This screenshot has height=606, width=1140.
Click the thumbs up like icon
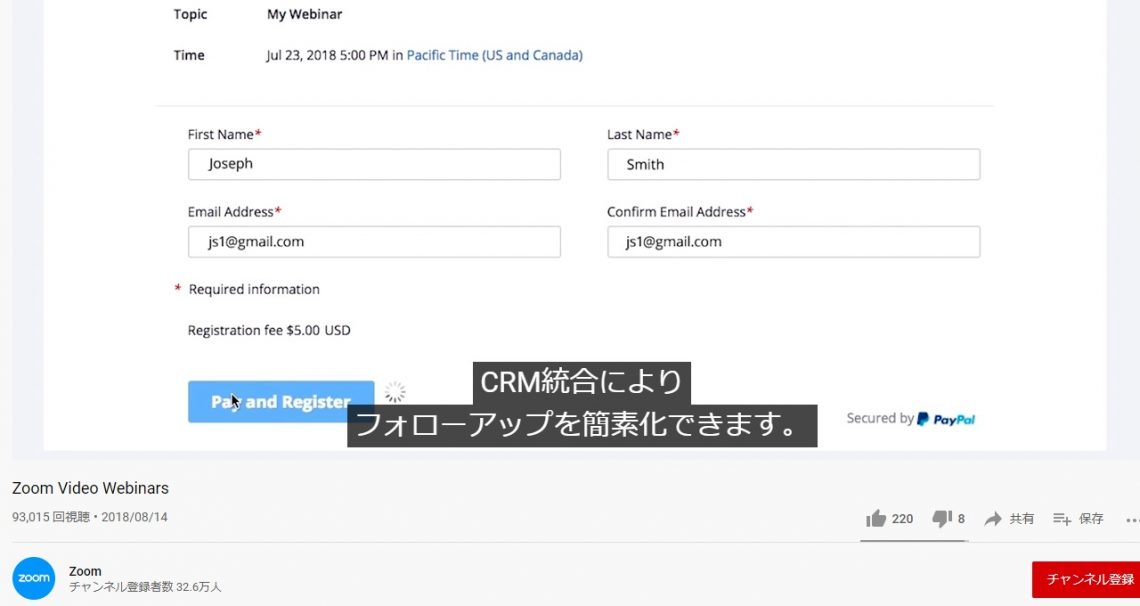(x=876, y=518)
